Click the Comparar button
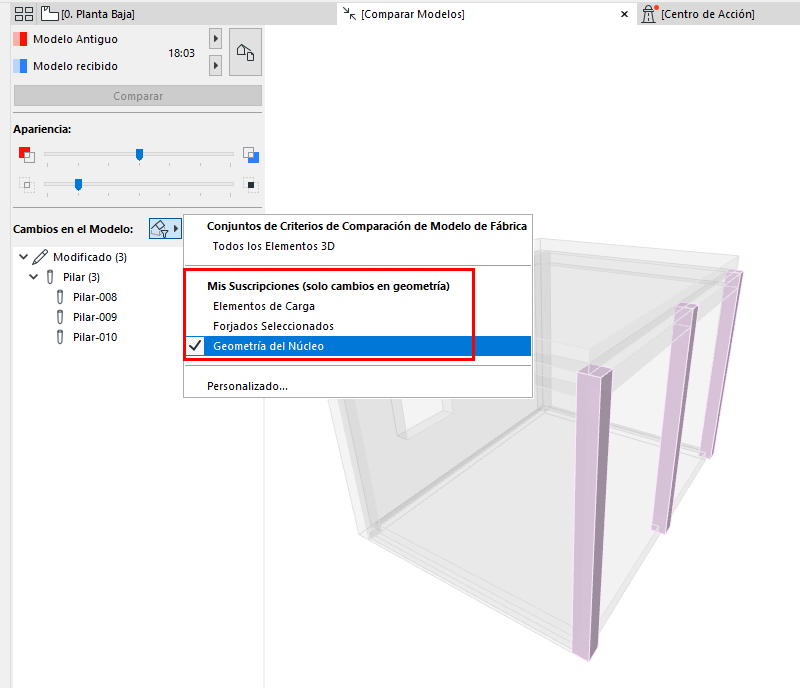This screenshot has width=800, height=688. click(138, 96)
